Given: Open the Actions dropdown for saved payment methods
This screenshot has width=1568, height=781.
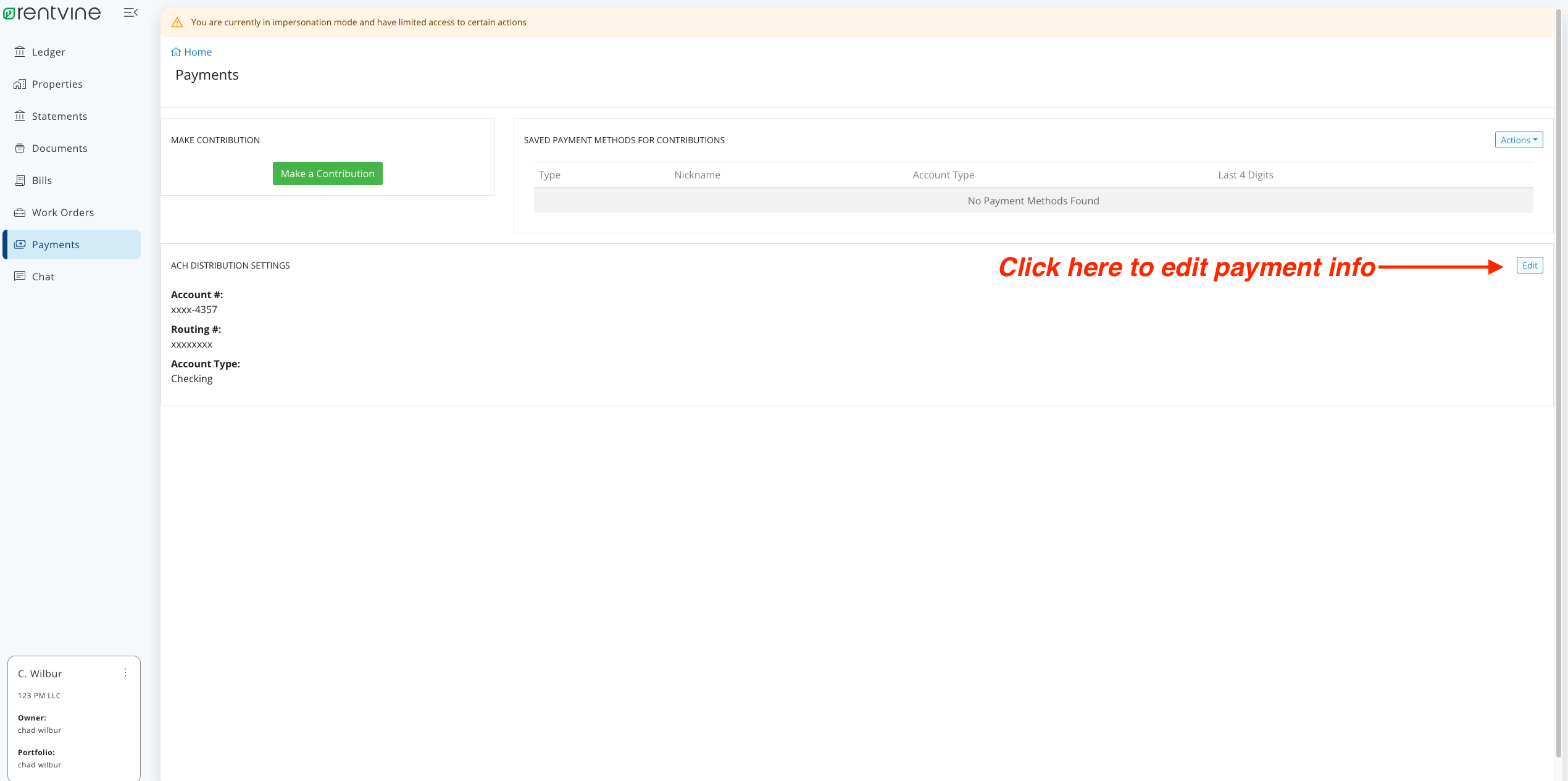Looking at the screenshot, I should [1519, 140].
